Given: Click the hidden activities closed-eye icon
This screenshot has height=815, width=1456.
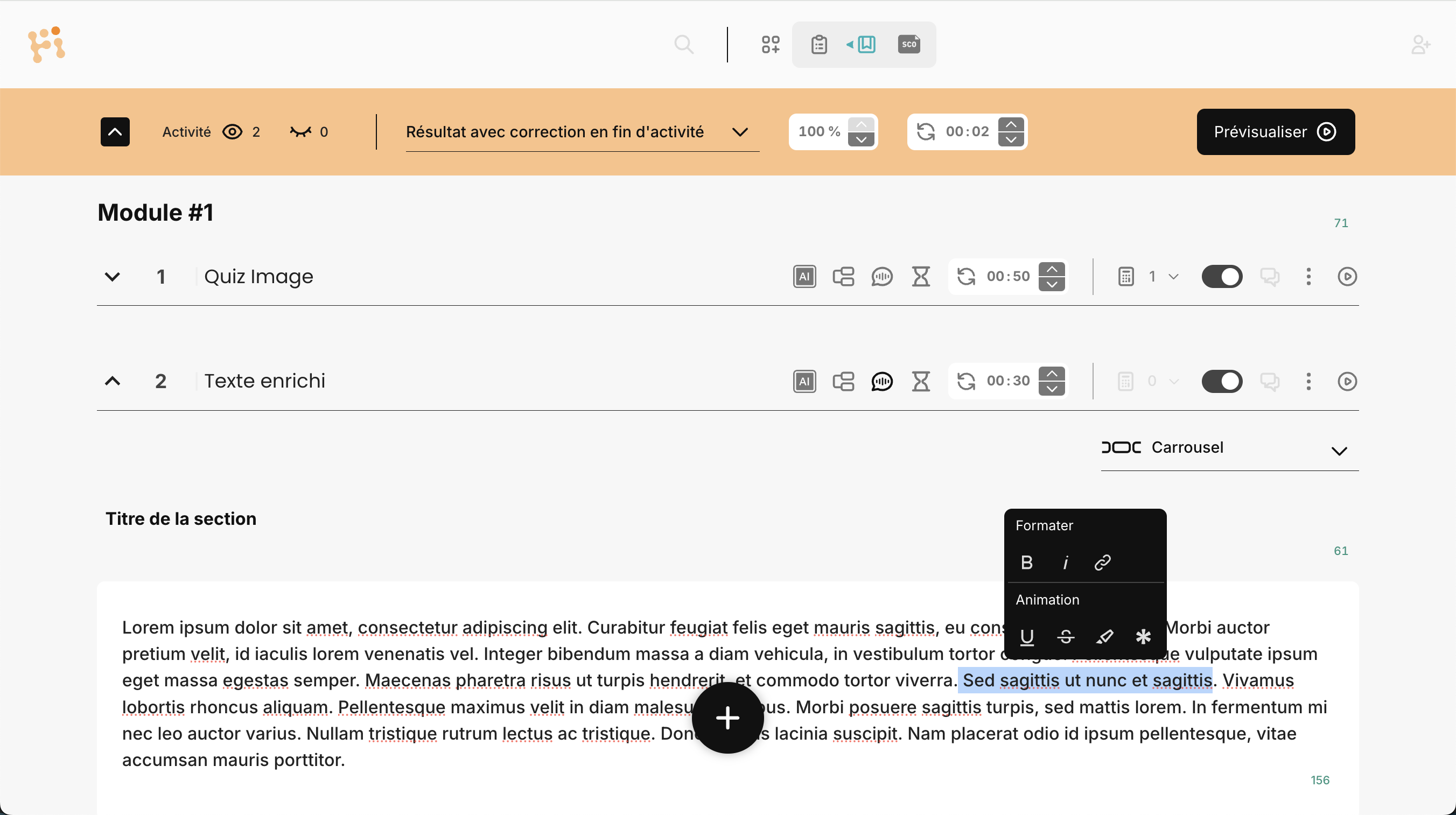Looking at the screenshot, I should [x=300, y=132].
